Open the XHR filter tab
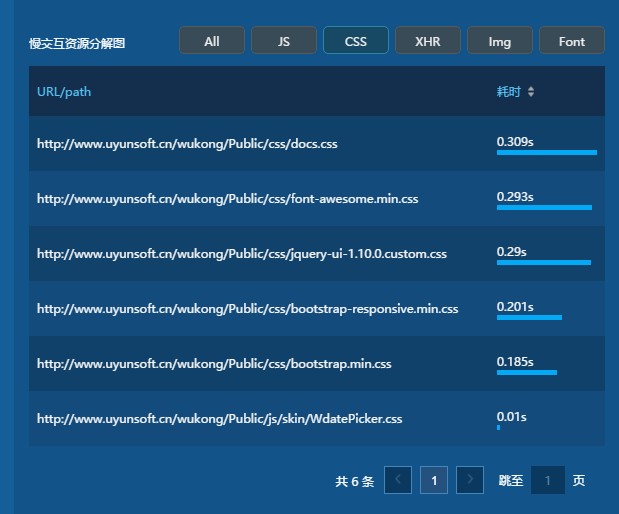619x514 pixels. click(428, 40)
